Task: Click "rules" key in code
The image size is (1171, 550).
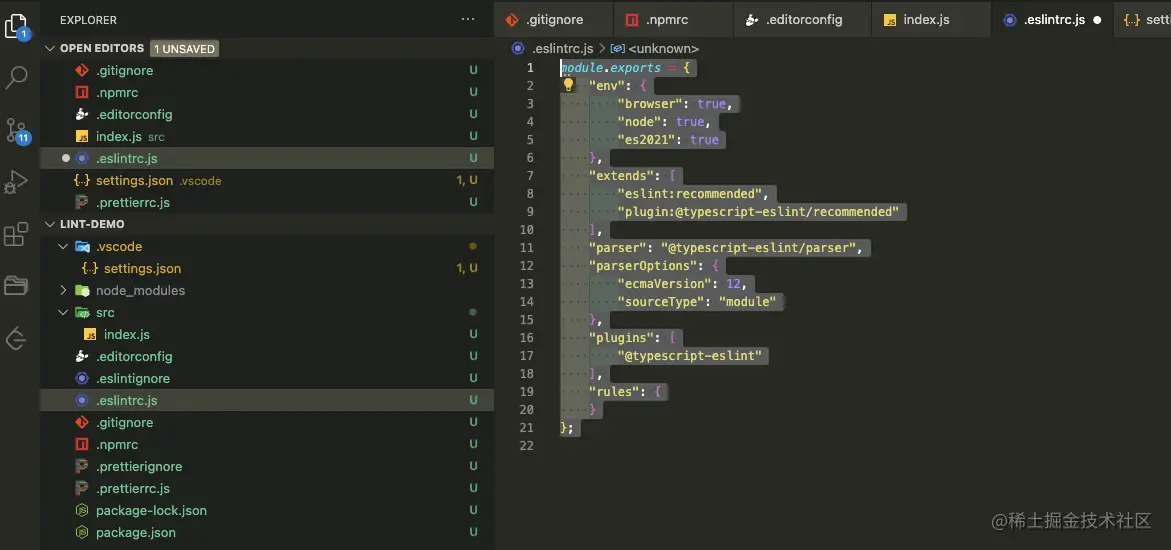Action: [x=614, y=392]
